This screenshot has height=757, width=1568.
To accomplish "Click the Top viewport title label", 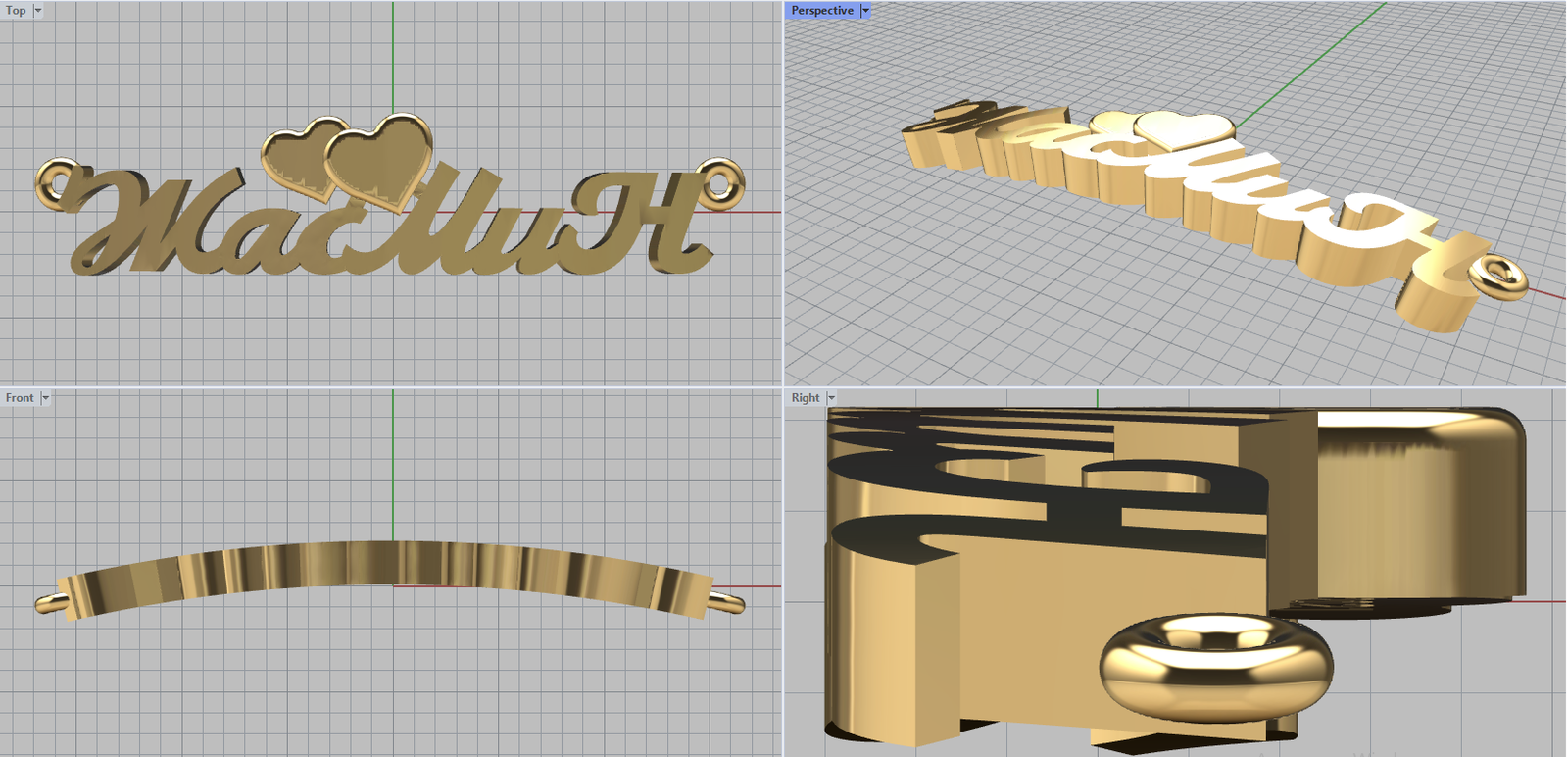I will pos(16,11).
